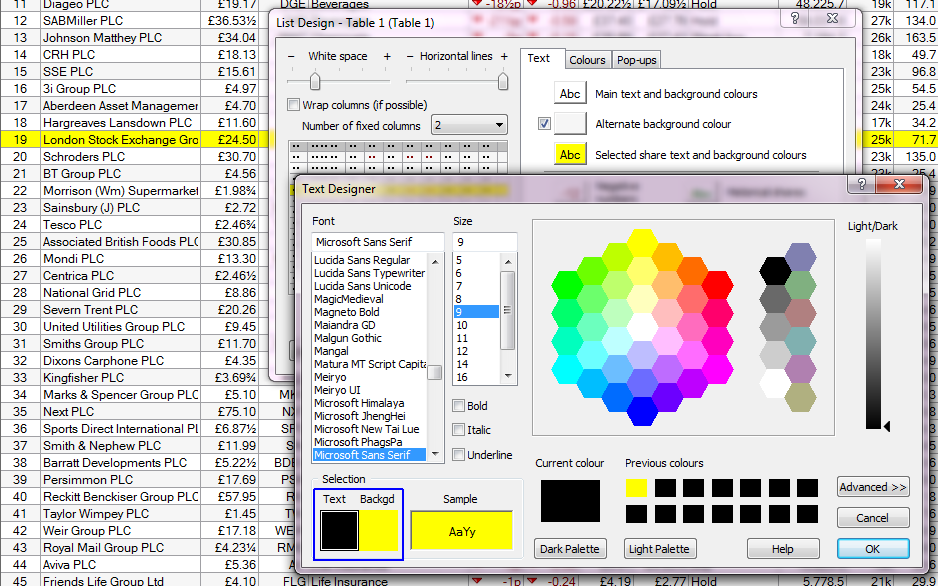Click the Abc main text colours swatch
This screenshot has height=586, width=938.
click(570, 94)
